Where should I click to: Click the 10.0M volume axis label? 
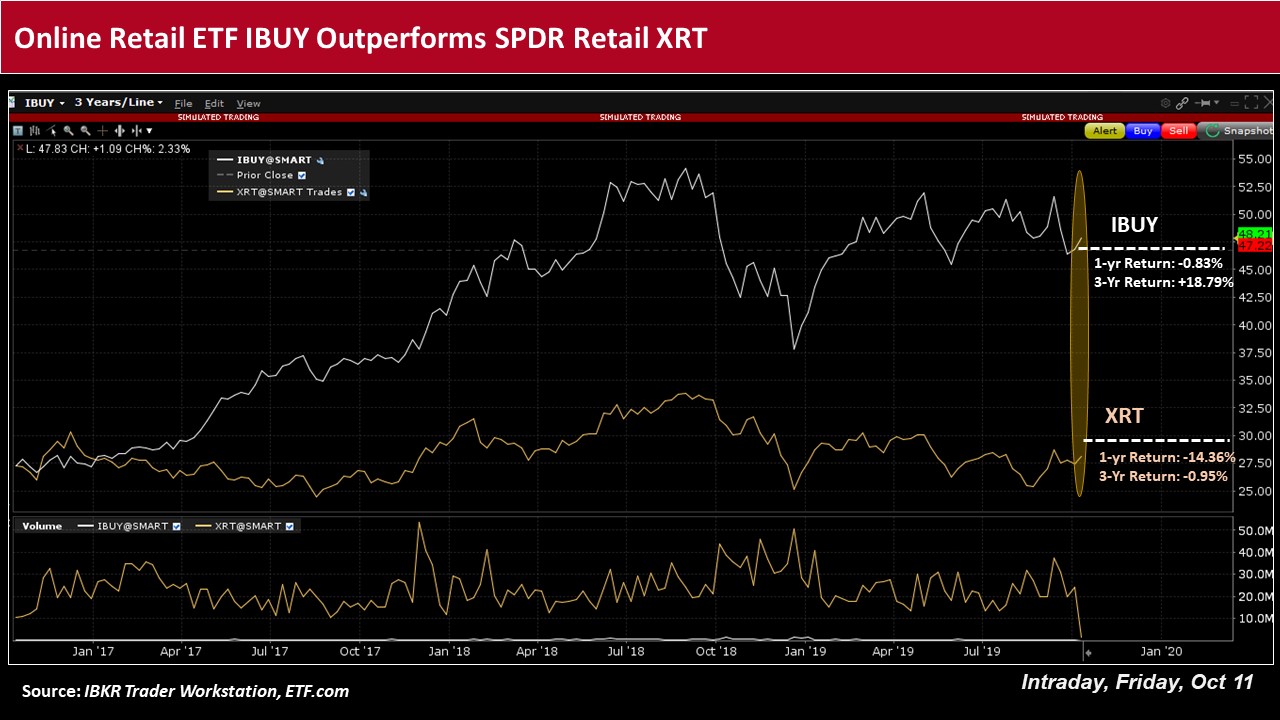click(x=1254, y=619)
